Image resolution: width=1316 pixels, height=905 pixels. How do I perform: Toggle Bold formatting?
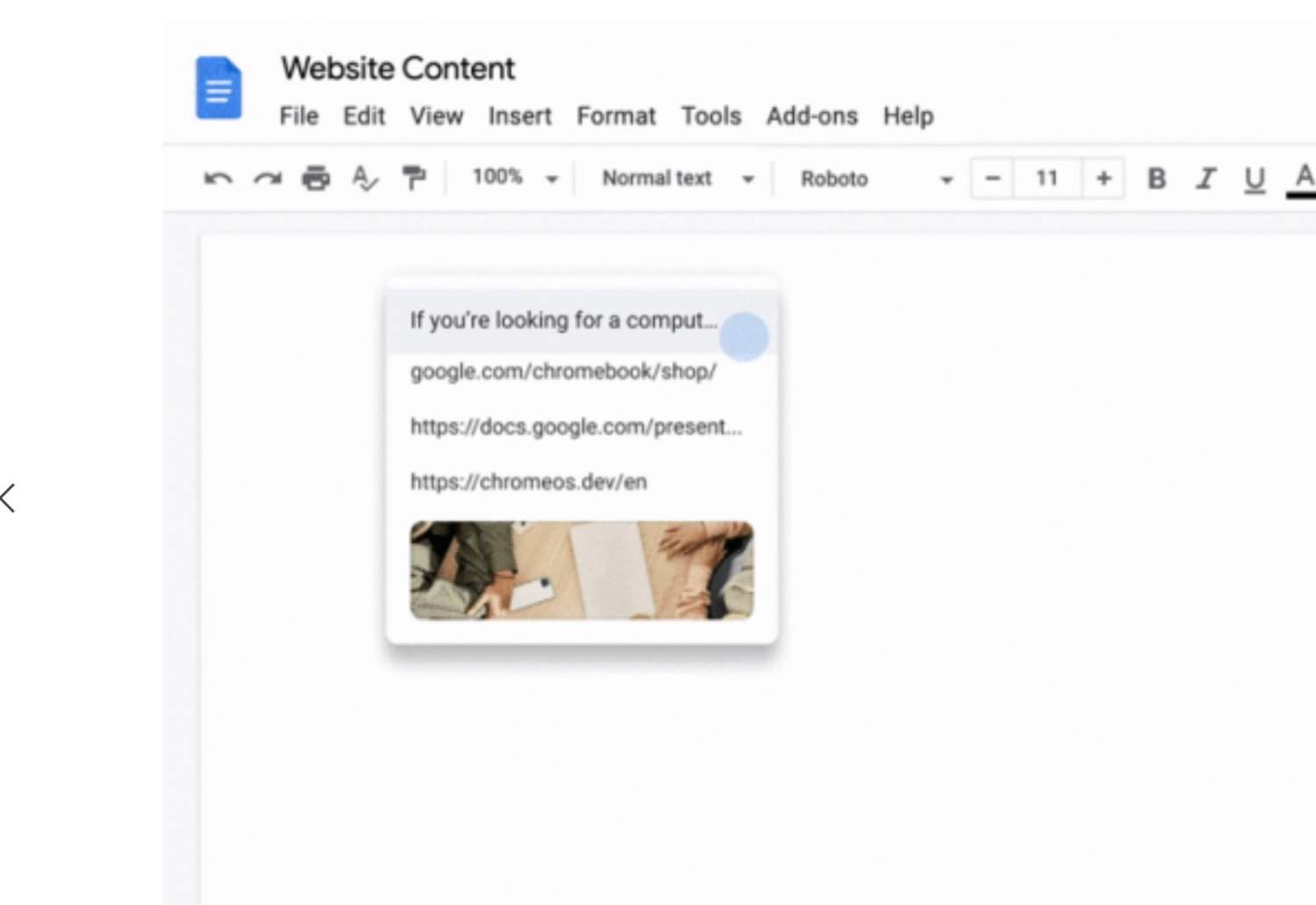[1156, 179]
